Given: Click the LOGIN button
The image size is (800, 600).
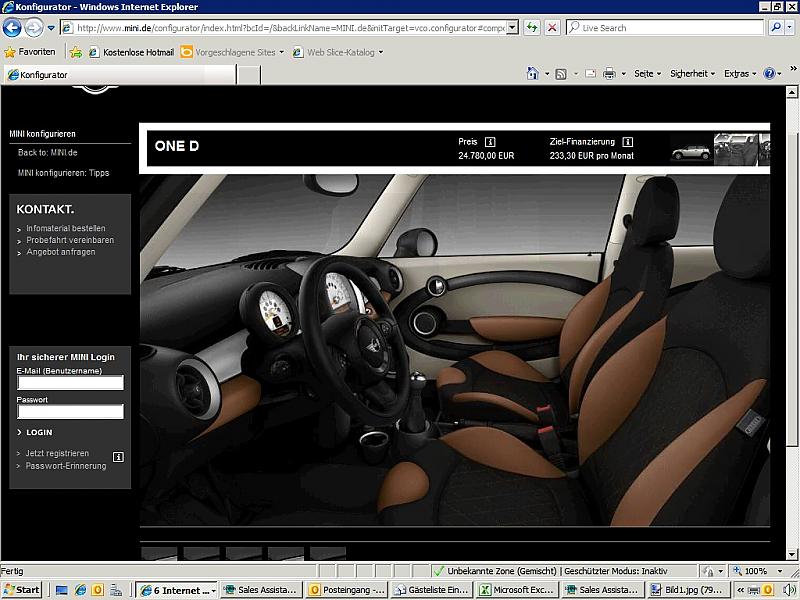Looking at the screenshot, I should point(39,432).
